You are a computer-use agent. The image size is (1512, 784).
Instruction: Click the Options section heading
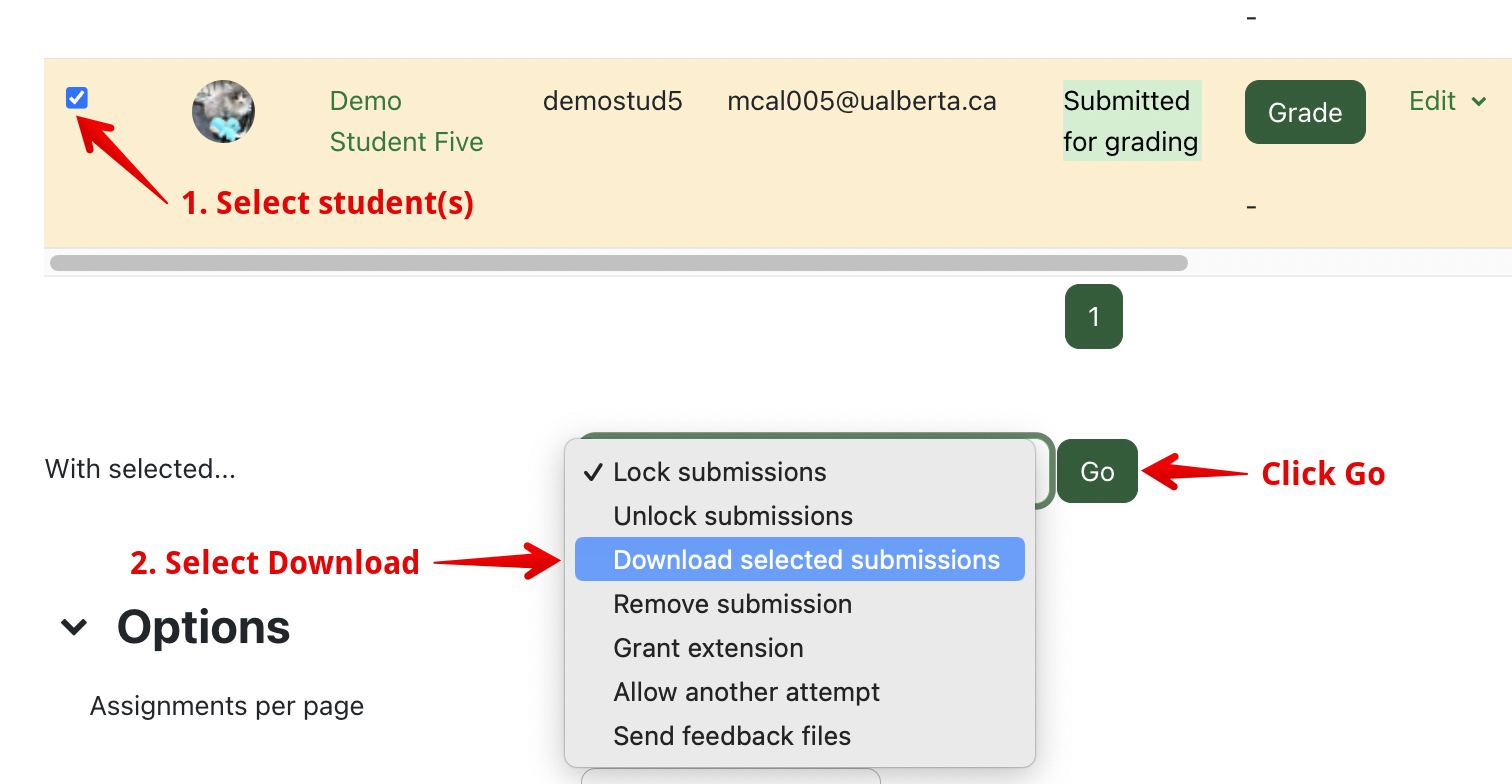coord(203,627)
